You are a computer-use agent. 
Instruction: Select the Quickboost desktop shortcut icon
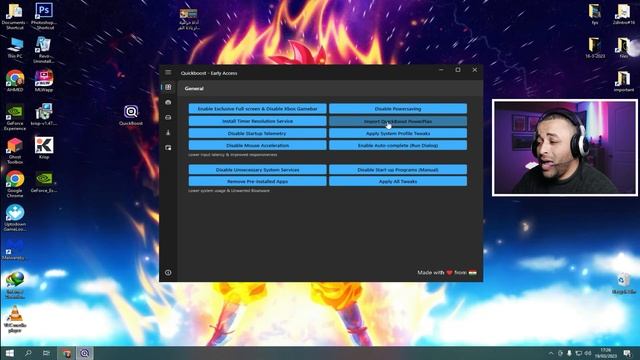[131, 115]
